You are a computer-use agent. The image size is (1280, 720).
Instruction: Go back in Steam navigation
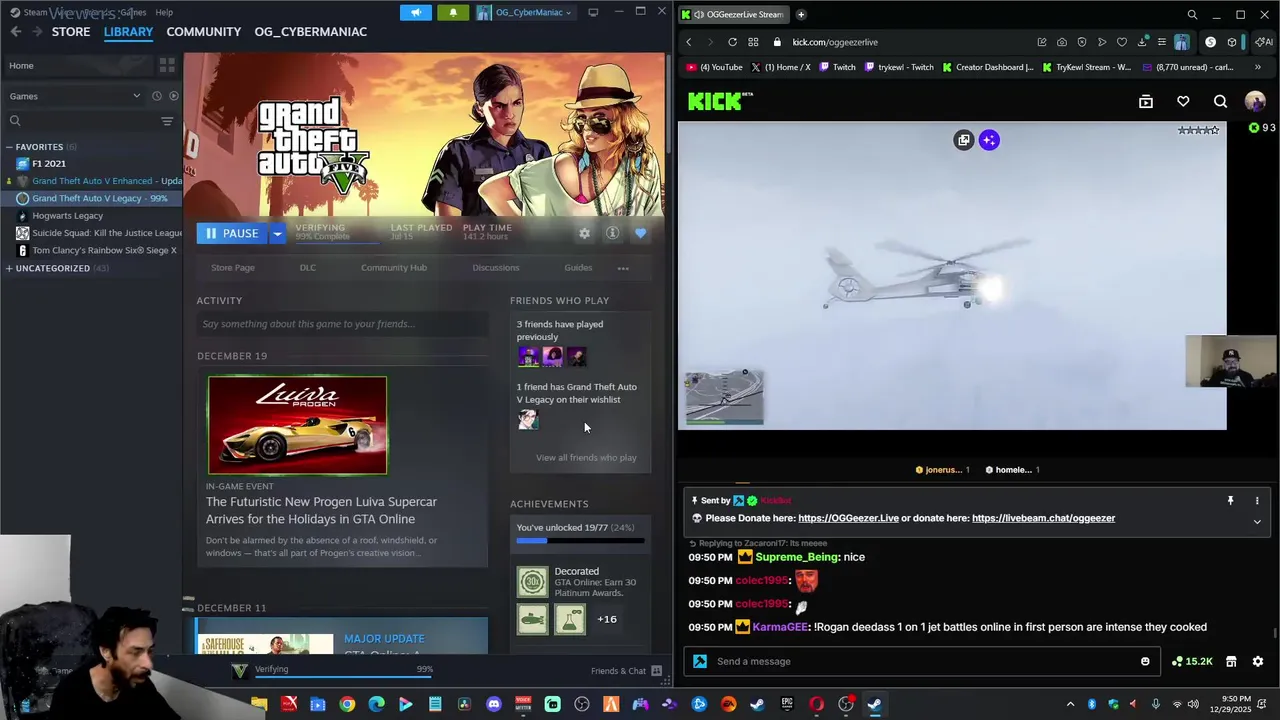(15, 32)
